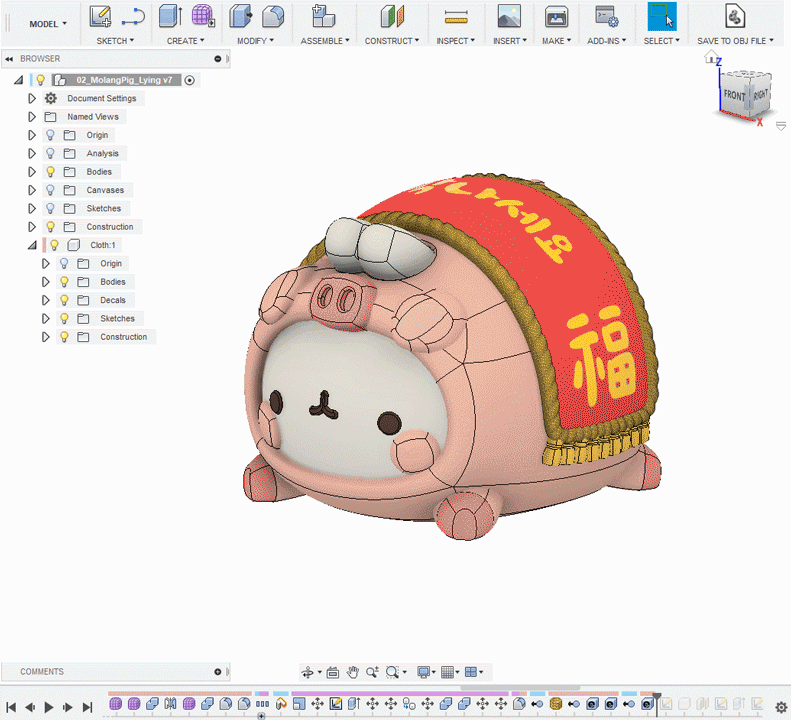The image size is (791, 720).
Task: Click the home view icon above ViewCube
Action: click(711, 57)
